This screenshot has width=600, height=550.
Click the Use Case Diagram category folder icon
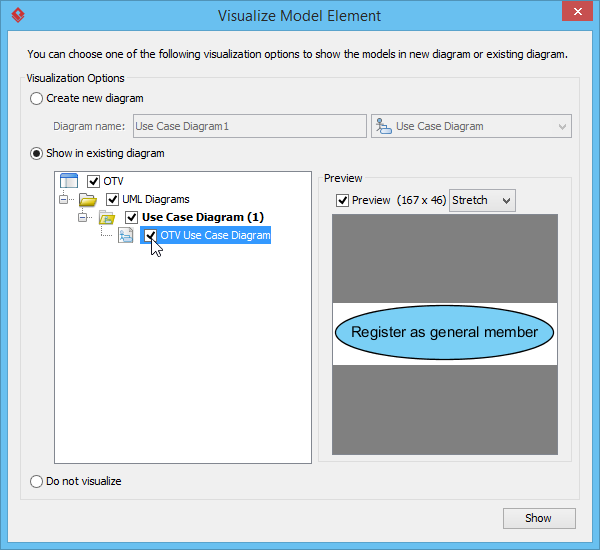tap(107, 217)
